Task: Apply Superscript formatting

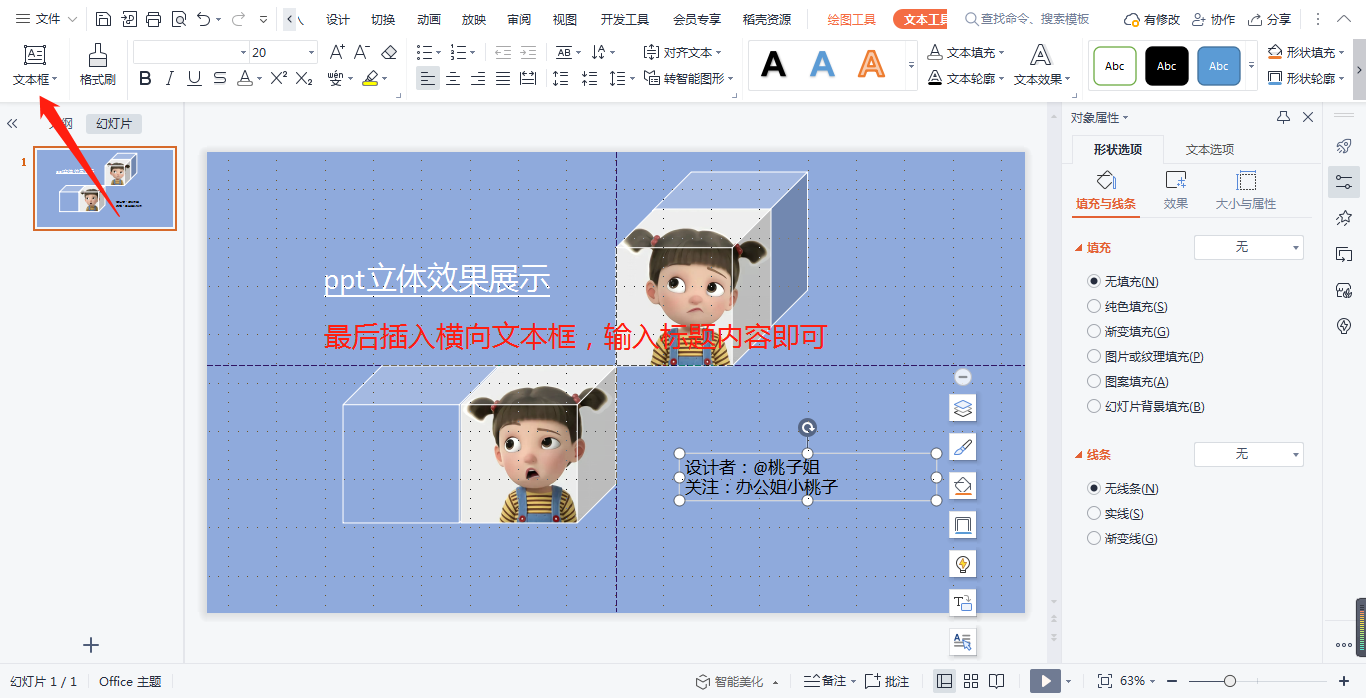Action: click(x=279, y=78)
